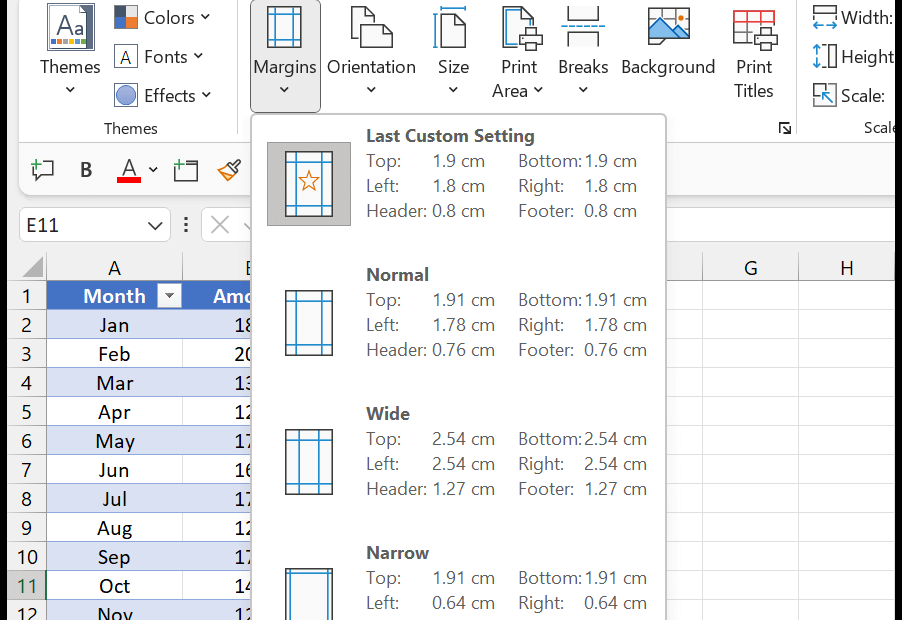Click the Month header cell
902x620 pixels.
114,296
